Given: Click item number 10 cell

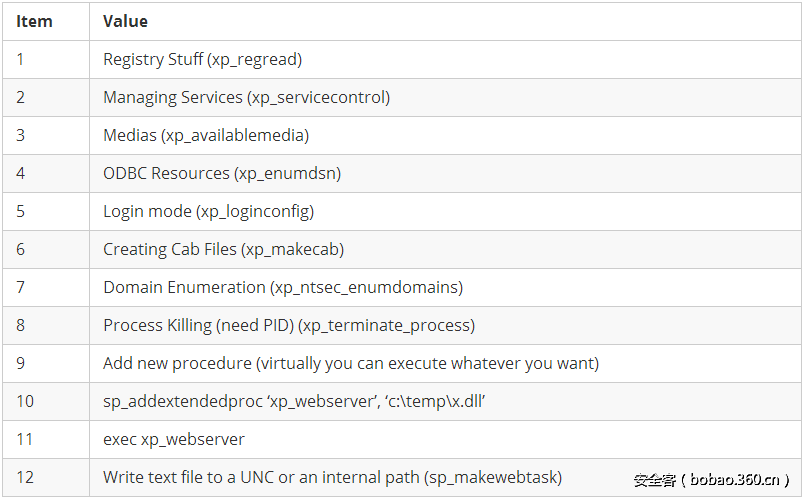Looking at the screenshot, I should (25, 402).
